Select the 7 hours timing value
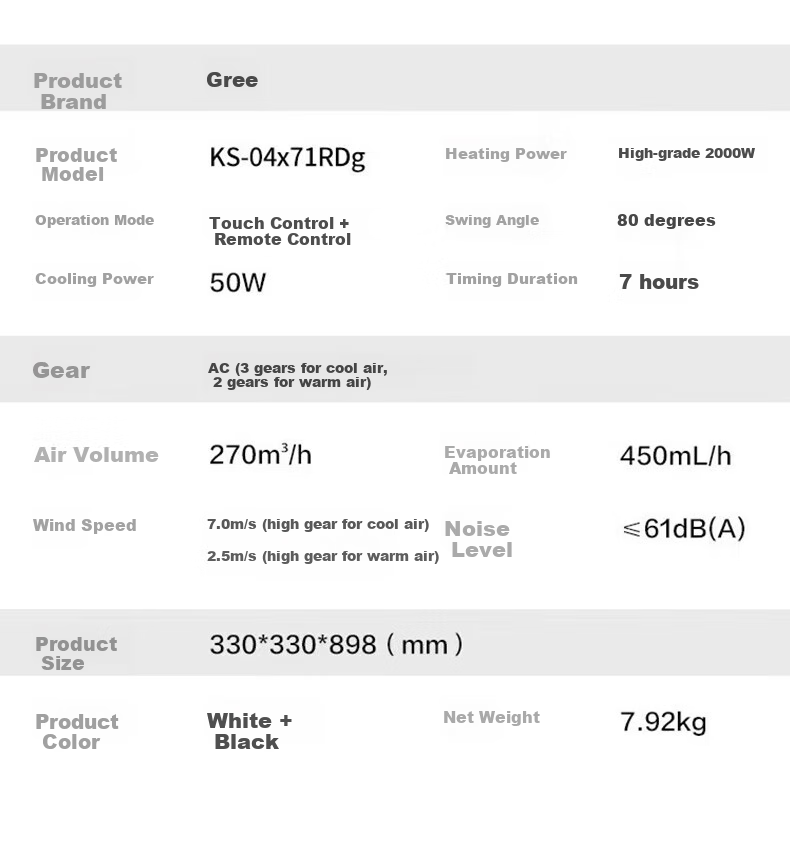 659,282
